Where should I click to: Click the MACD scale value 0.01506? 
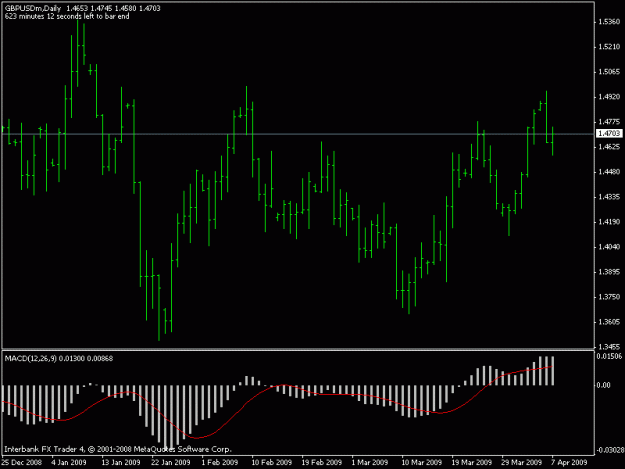609,356
